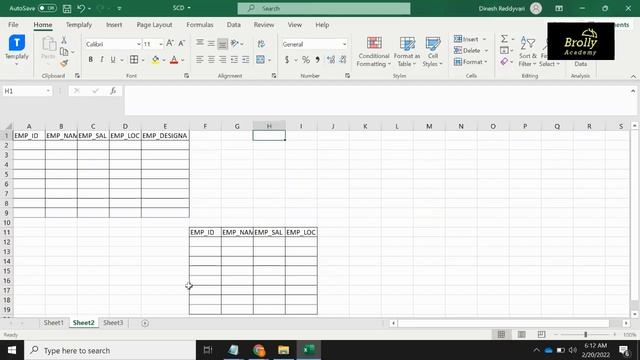Viewport: 640px width, 360px height.
Task: Click Wrap Text icon
Action: pyautogui.click(x=261, y=43)
